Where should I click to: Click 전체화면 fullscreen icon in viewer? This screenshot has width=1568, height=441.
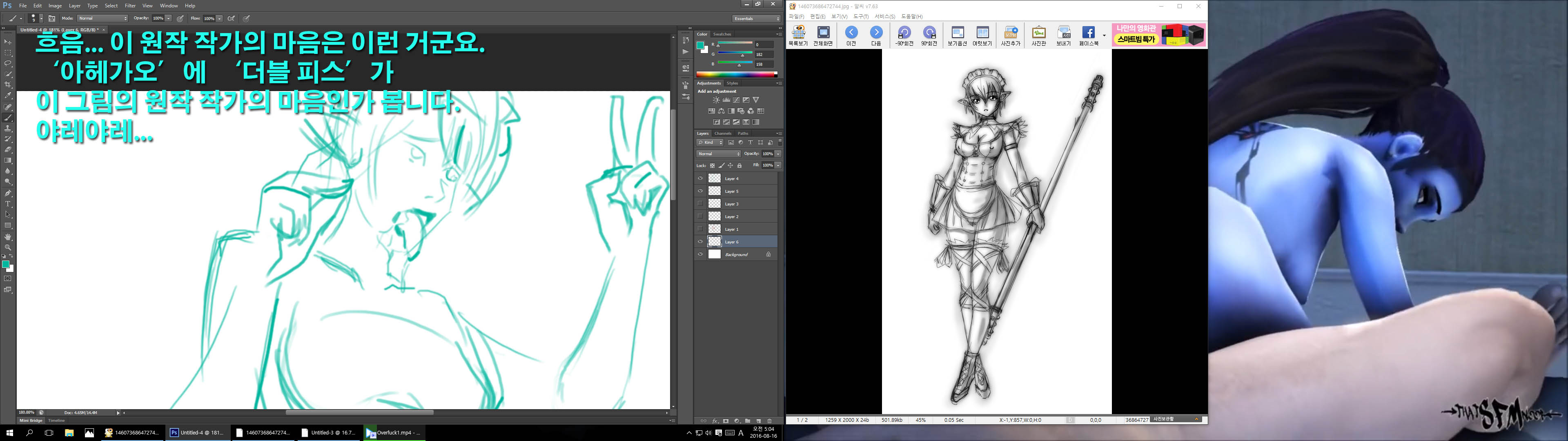(823, 36)
